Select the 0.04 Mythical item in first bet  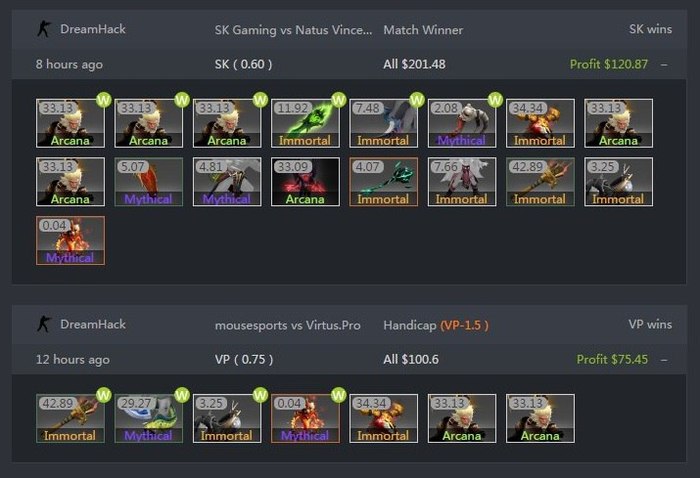71,241
